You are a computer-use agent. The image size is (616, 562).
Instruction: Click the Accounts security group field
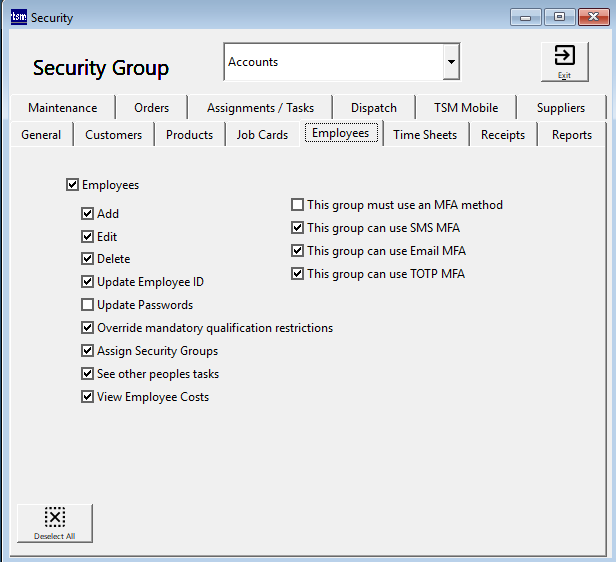332,62
